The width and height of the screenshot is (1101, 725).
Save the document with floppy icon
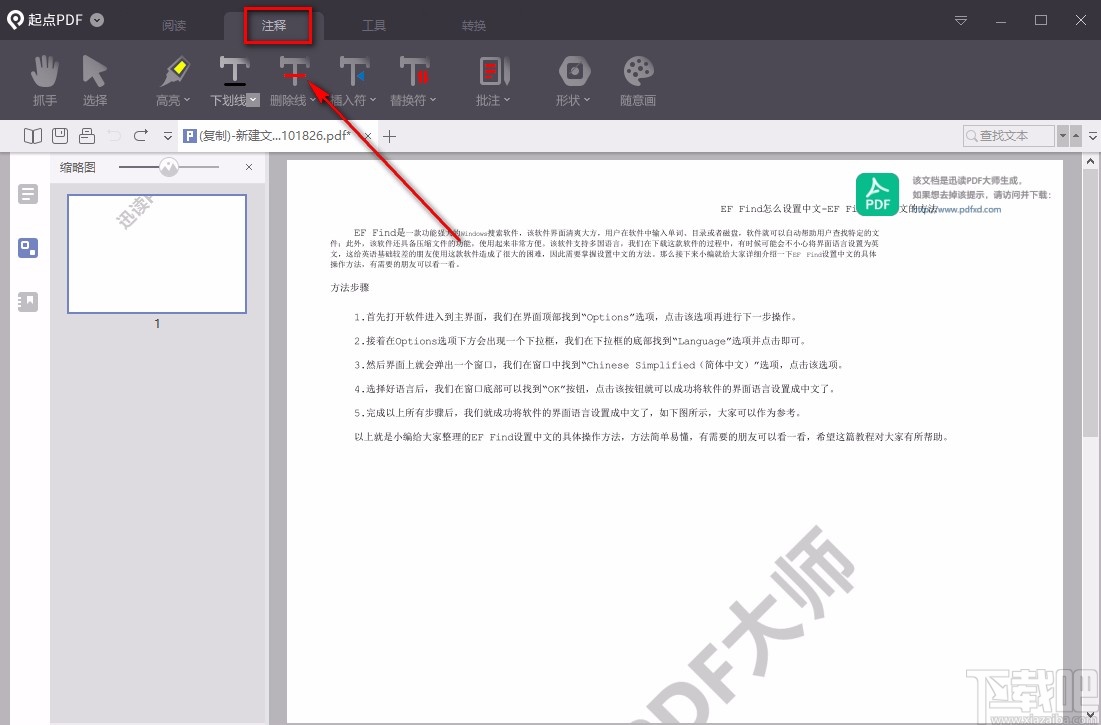click(x=60, y=135)
